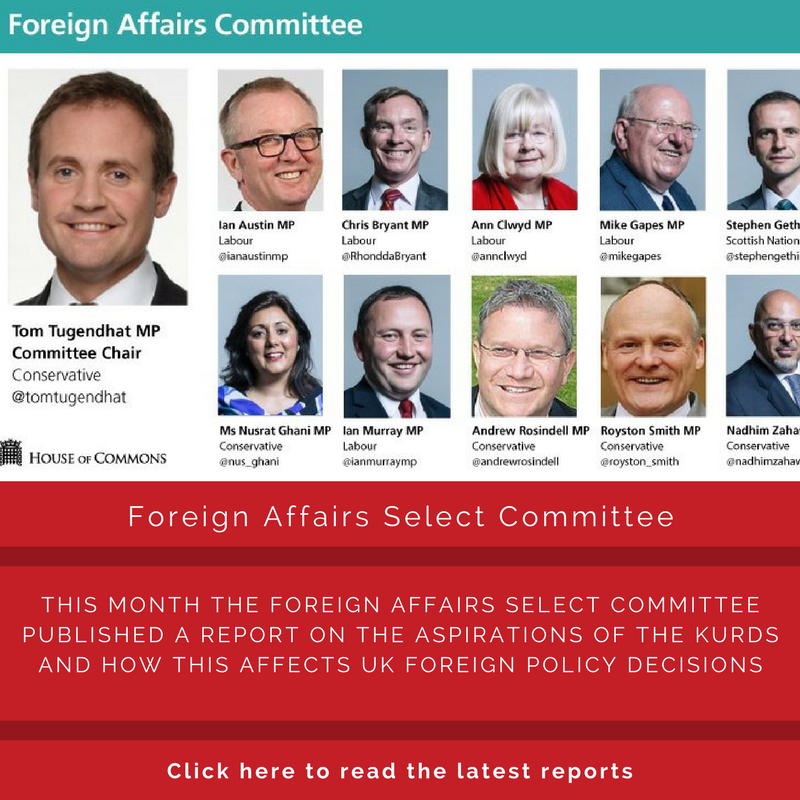The image size is (800, 800).
Task: Click the Foreign Affairs Committee header title
Action: tap(186, 24)
